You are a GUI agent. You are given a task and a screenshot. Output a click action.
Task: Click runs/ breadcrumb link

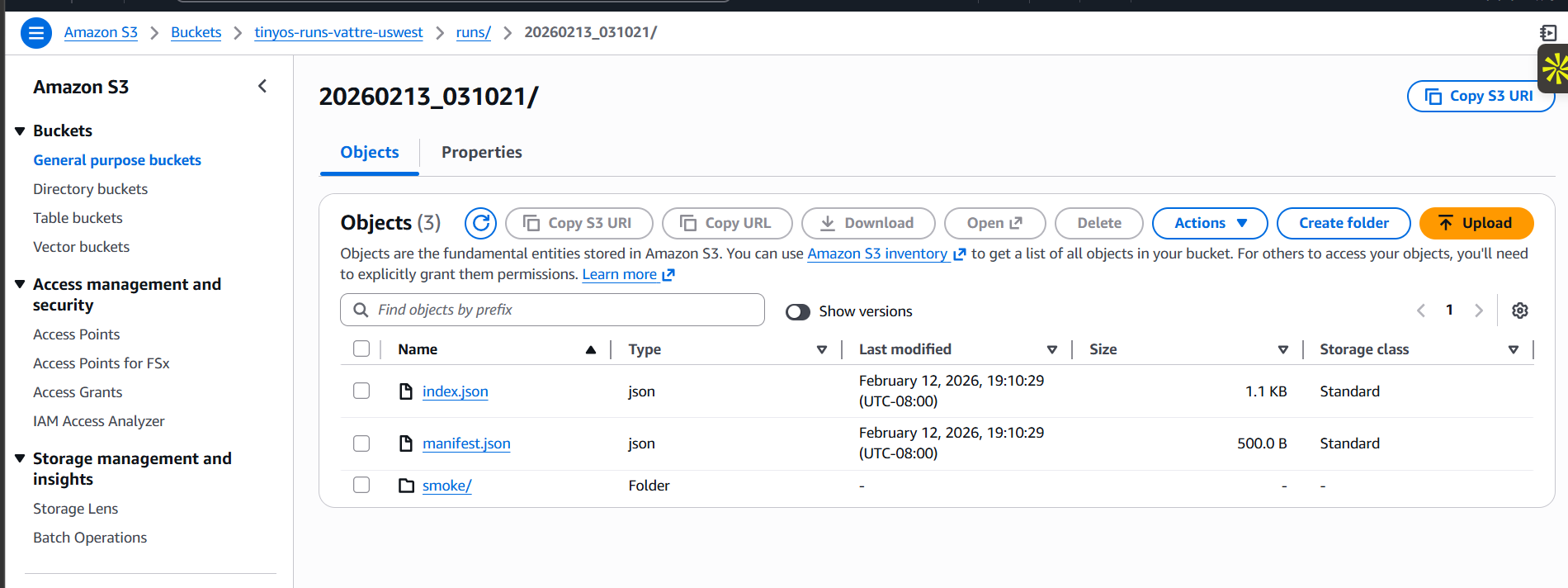tap(474, 32)
